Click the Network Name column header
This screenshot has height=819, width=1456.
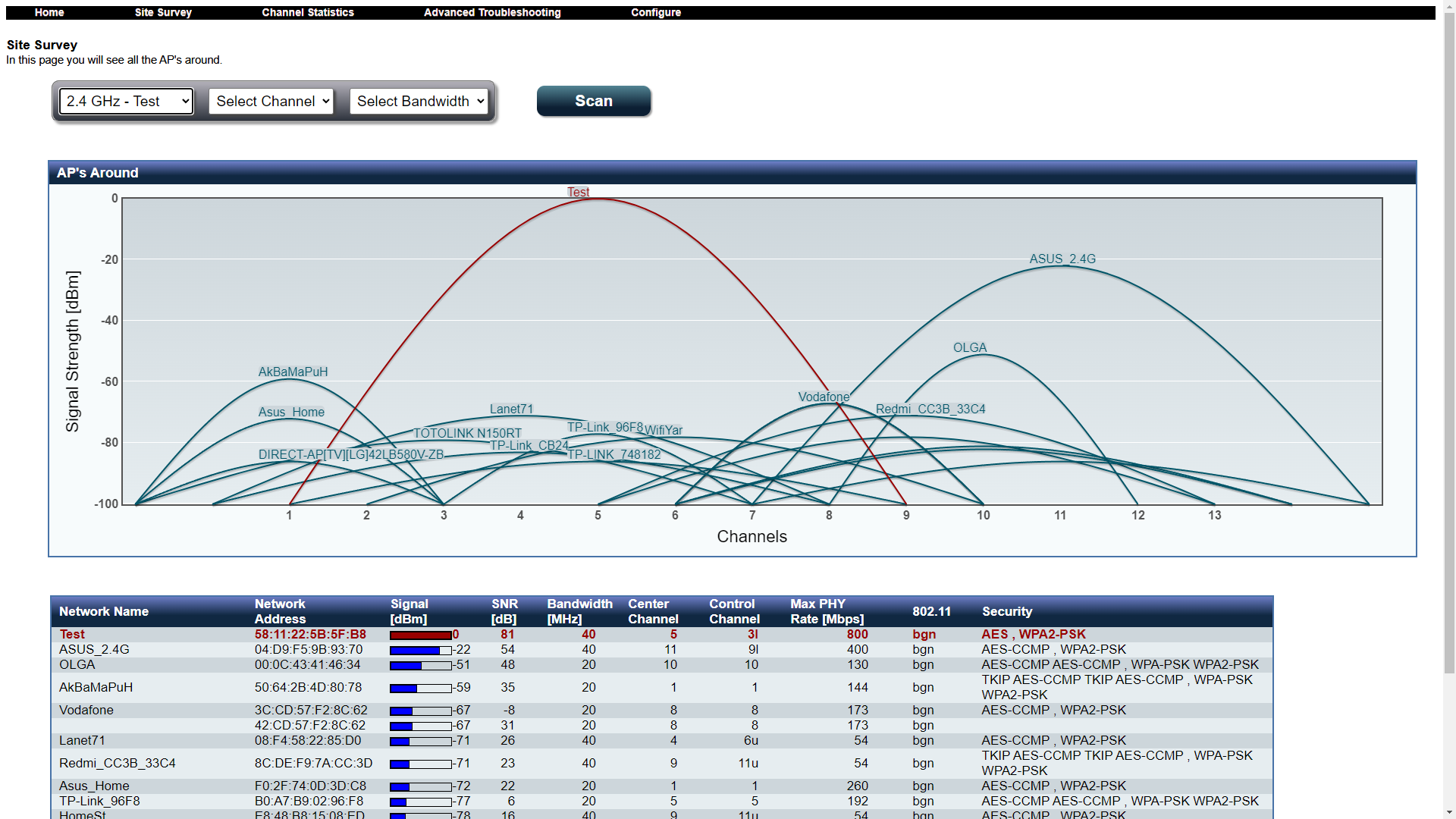click(104, 611)
